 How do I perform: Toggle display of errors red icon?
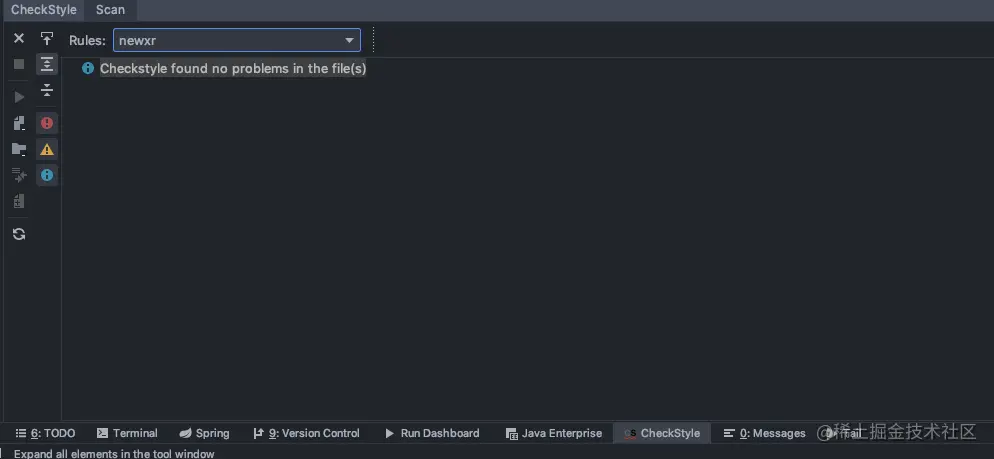[47, 123]
